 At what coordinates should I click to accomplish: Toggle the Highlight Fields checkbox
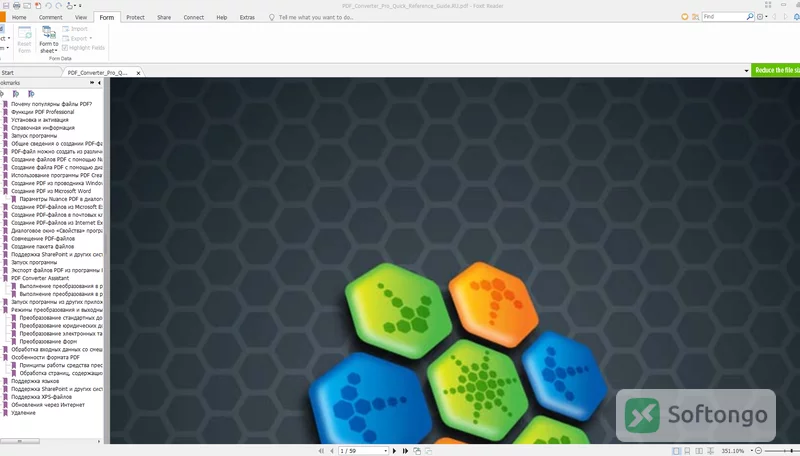tap(65, 48)
